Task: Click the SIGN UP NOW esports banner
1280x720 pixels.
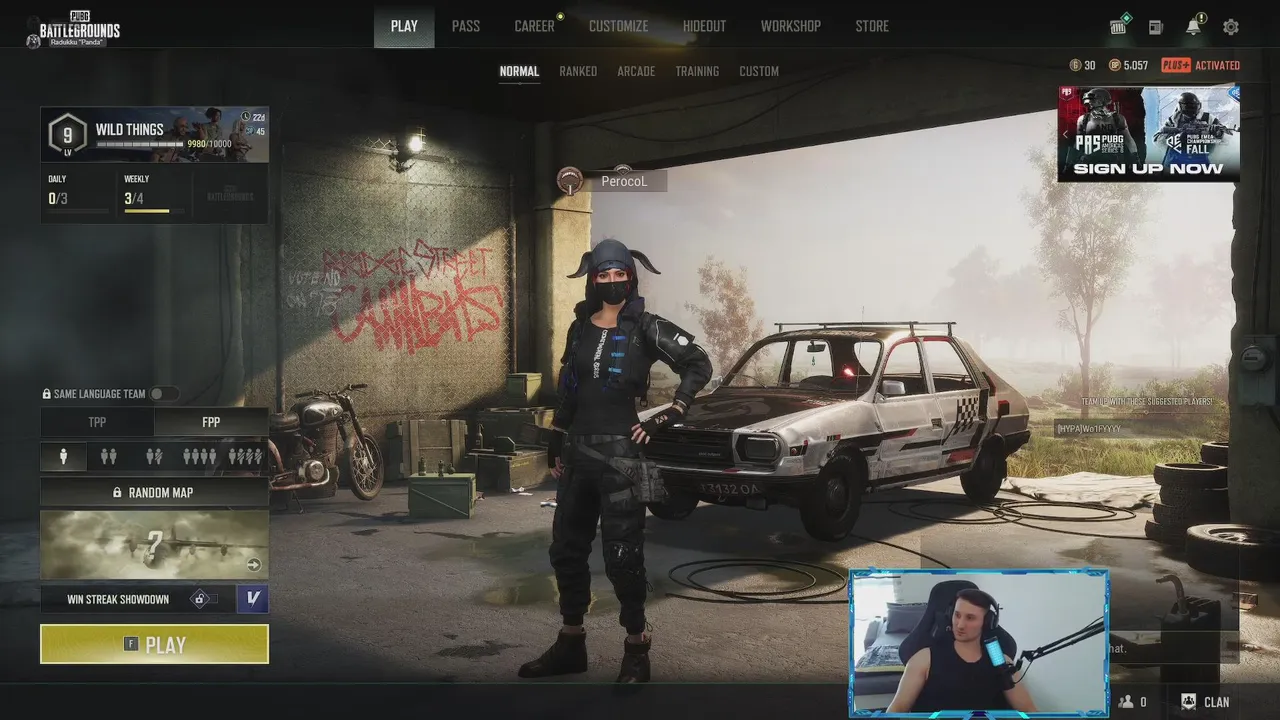Action: coord(1149,134)
